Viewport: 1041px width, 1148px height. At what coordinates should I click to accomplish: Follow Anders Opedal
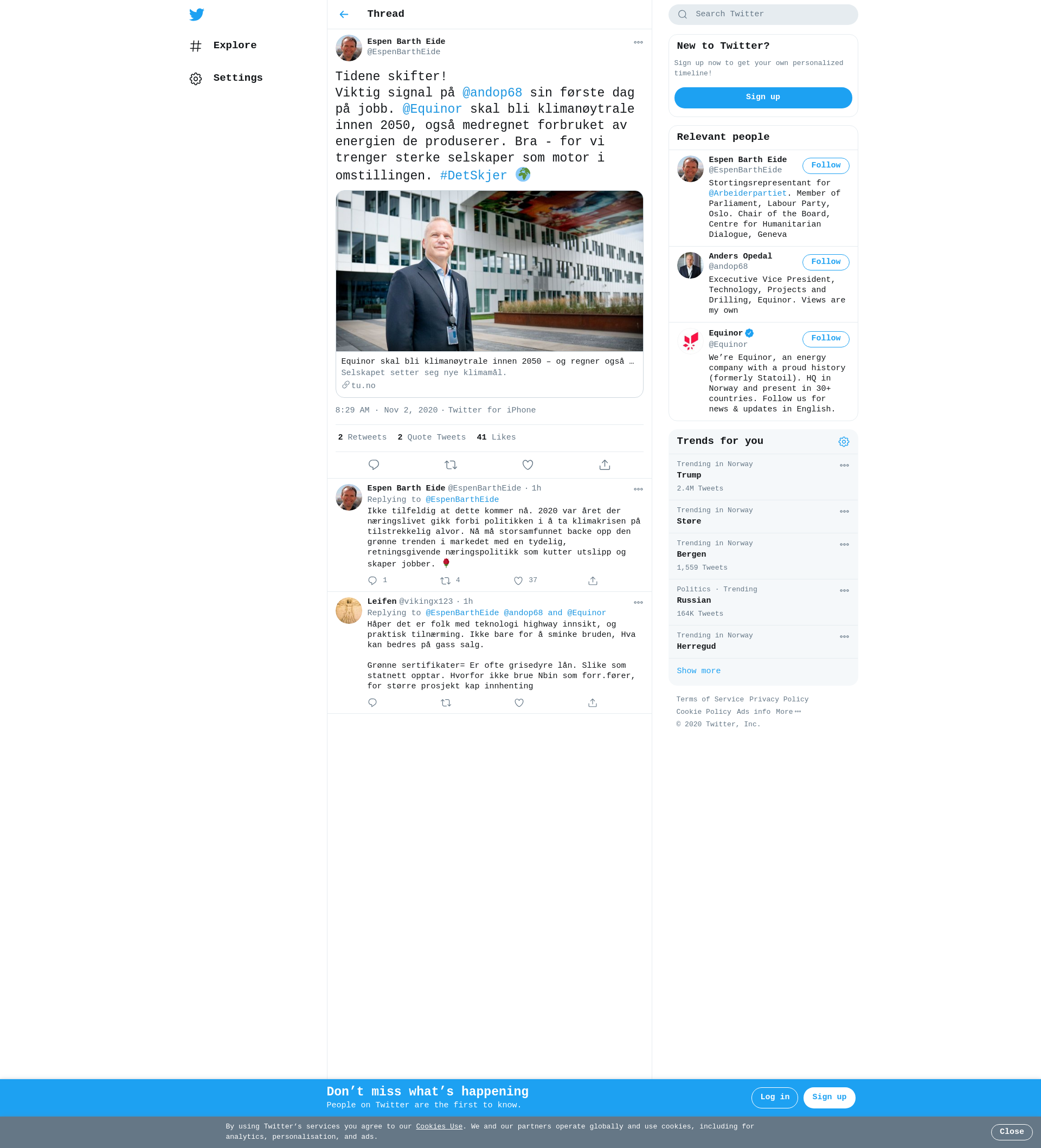pyautogui.click(x=825, y=262)
